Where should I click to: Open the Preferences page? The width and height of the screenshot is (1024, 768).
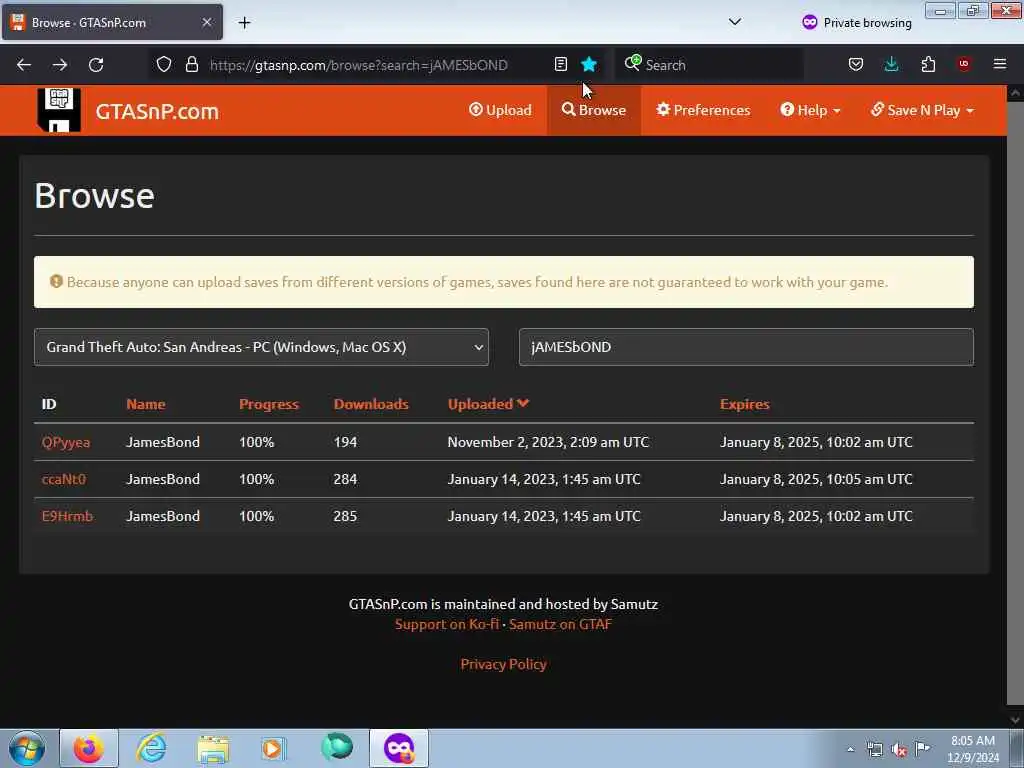(x=703, y=110)
